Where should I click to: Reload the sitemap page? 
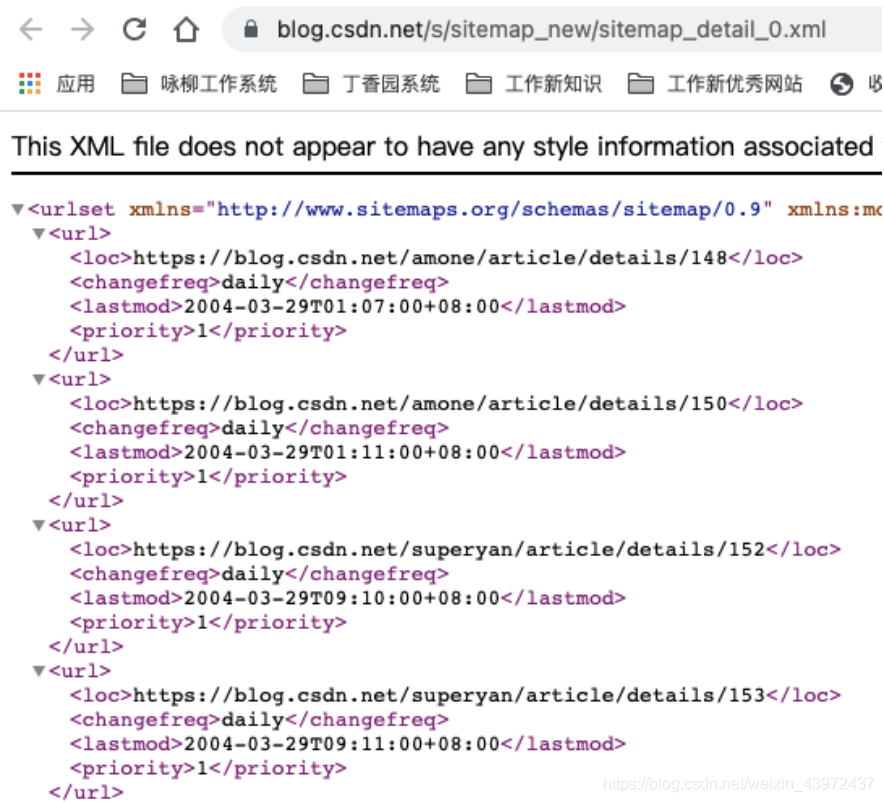coord(135,29)
